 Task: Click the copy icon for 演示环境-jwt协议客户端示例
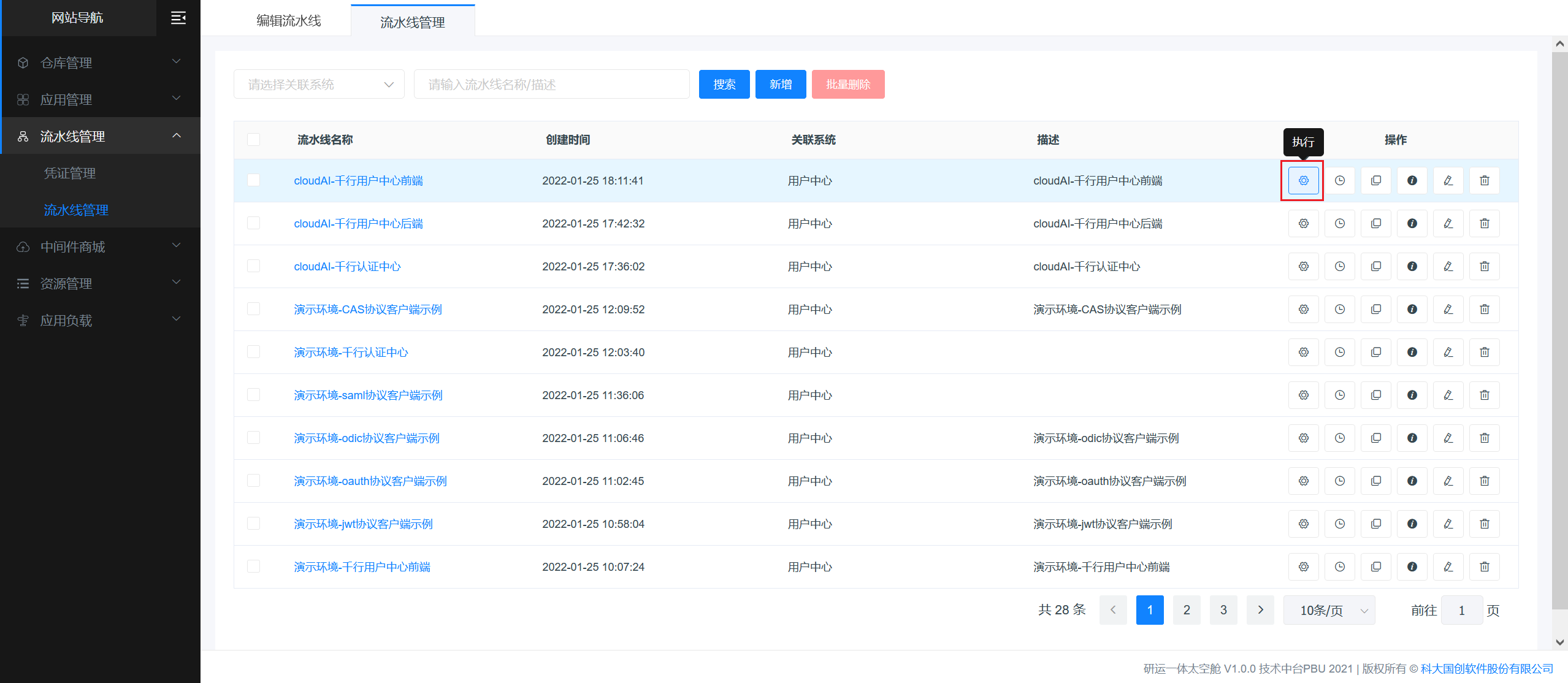1375,524
